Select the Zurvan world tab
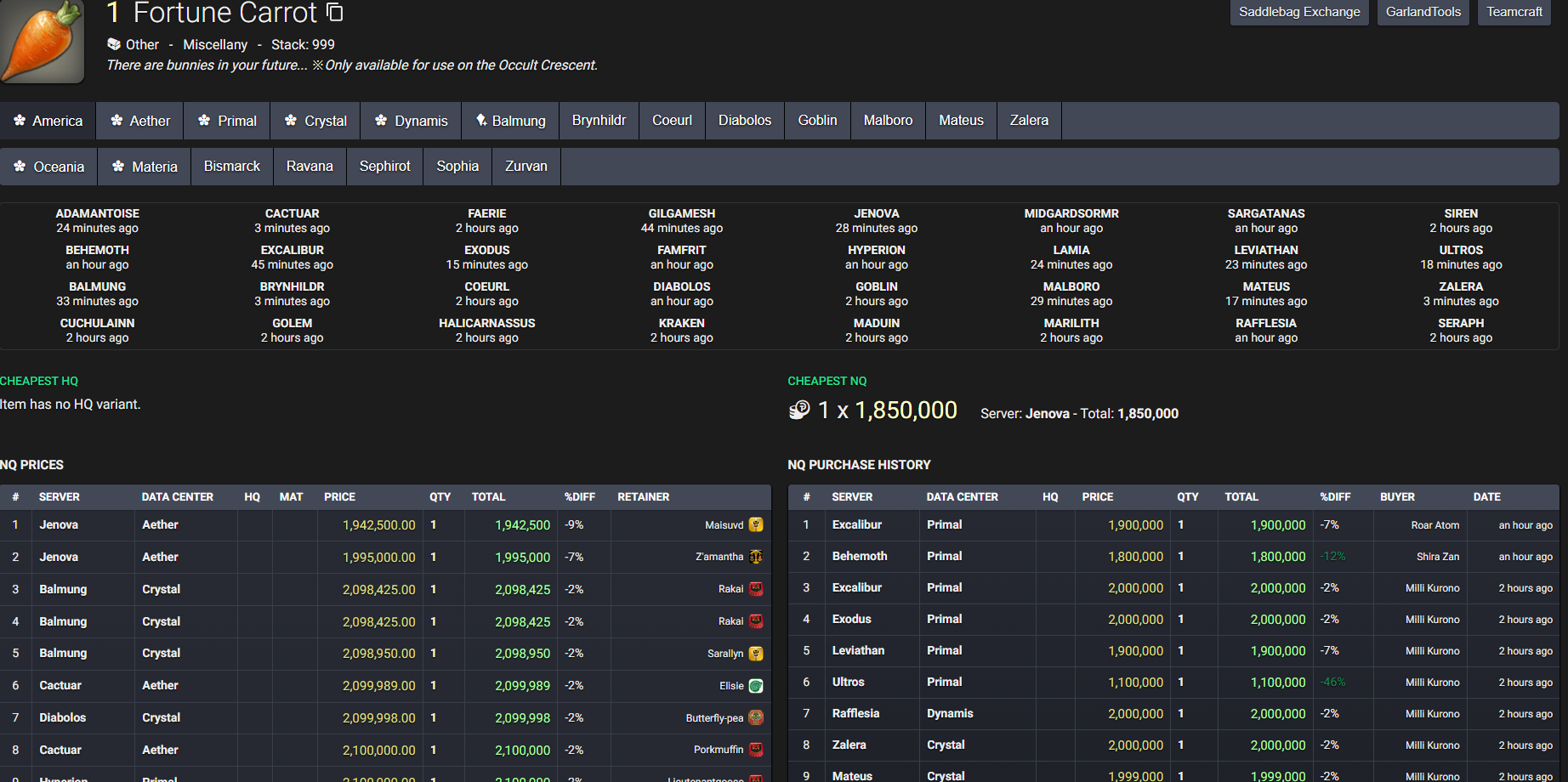The width and height of the screenshot is (1568, 782). 526,167
